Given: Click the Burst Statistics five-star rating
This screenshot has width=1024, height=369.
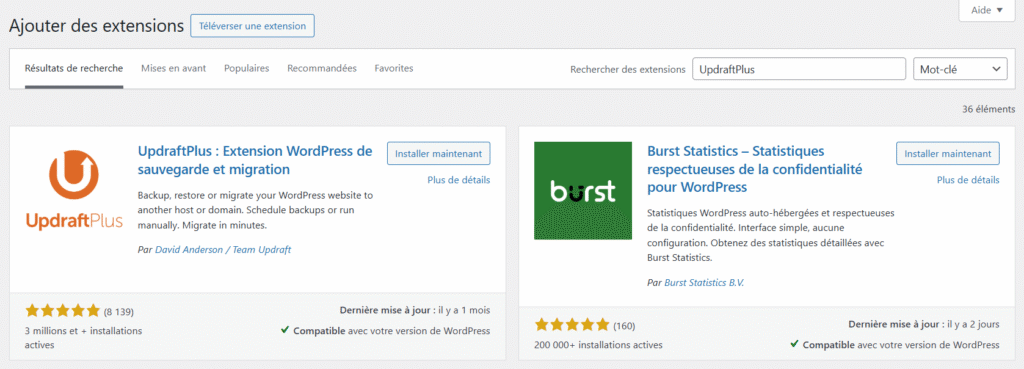Looking at the screenshot, I should pyautogui.click(x=572, y=325).
